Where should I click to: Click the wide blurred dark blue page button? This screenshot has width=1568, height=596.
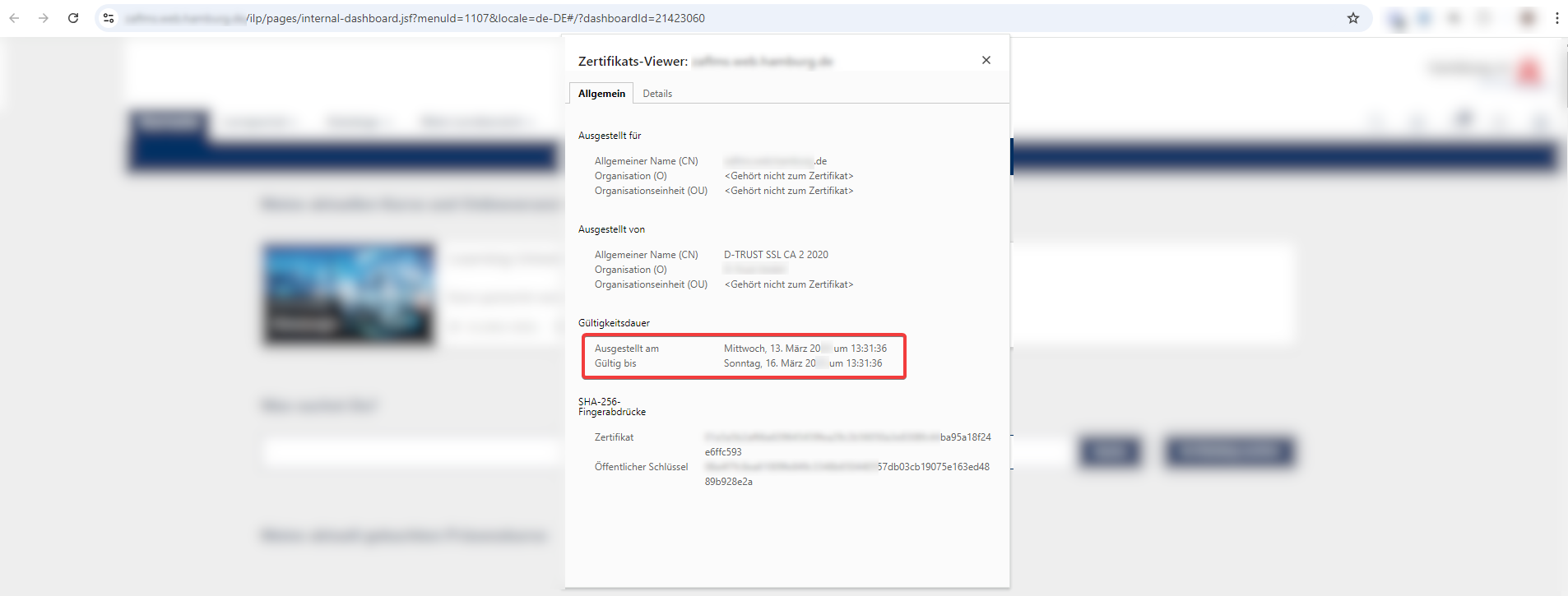[x=1229, y=451]
